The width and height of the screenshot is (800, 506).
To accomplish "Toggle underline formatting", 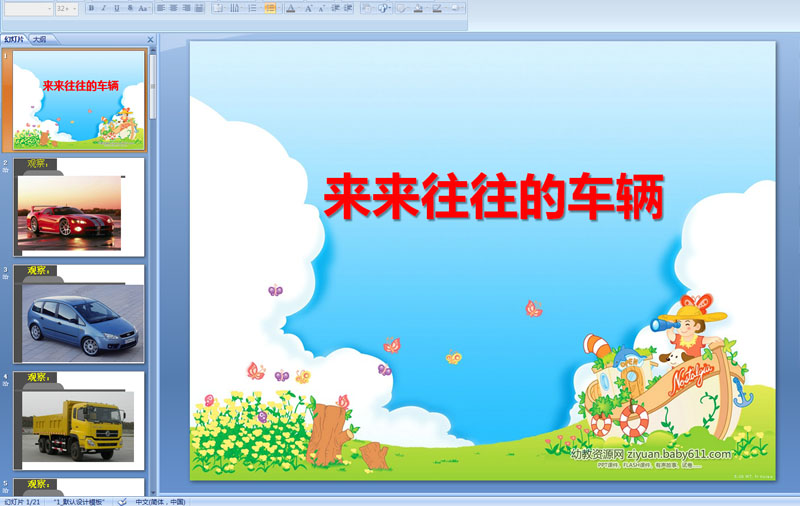I will click(117, 8).
